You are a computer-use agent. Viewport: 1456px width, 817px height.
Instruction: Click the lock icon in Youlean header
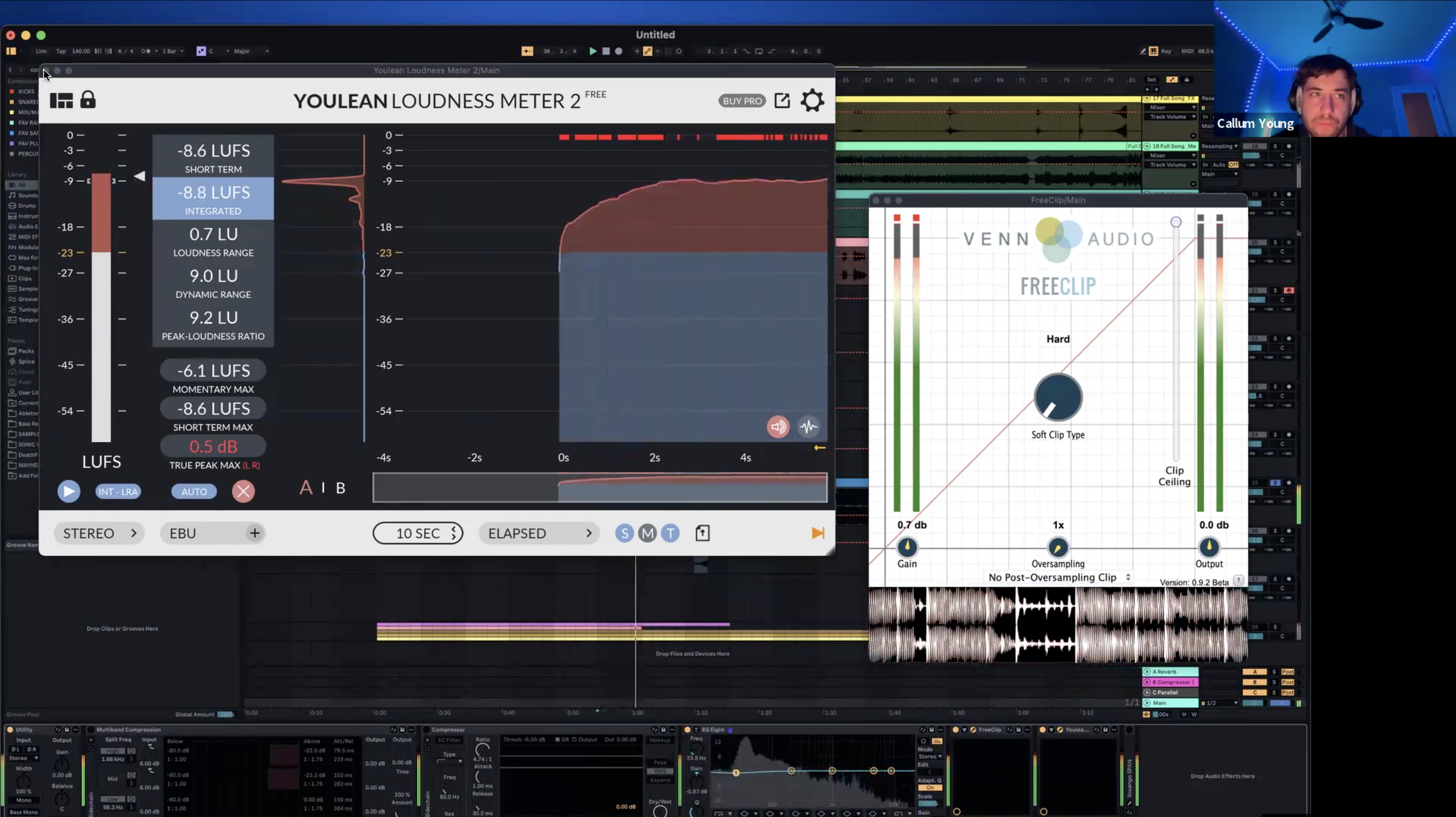[88, 100]
